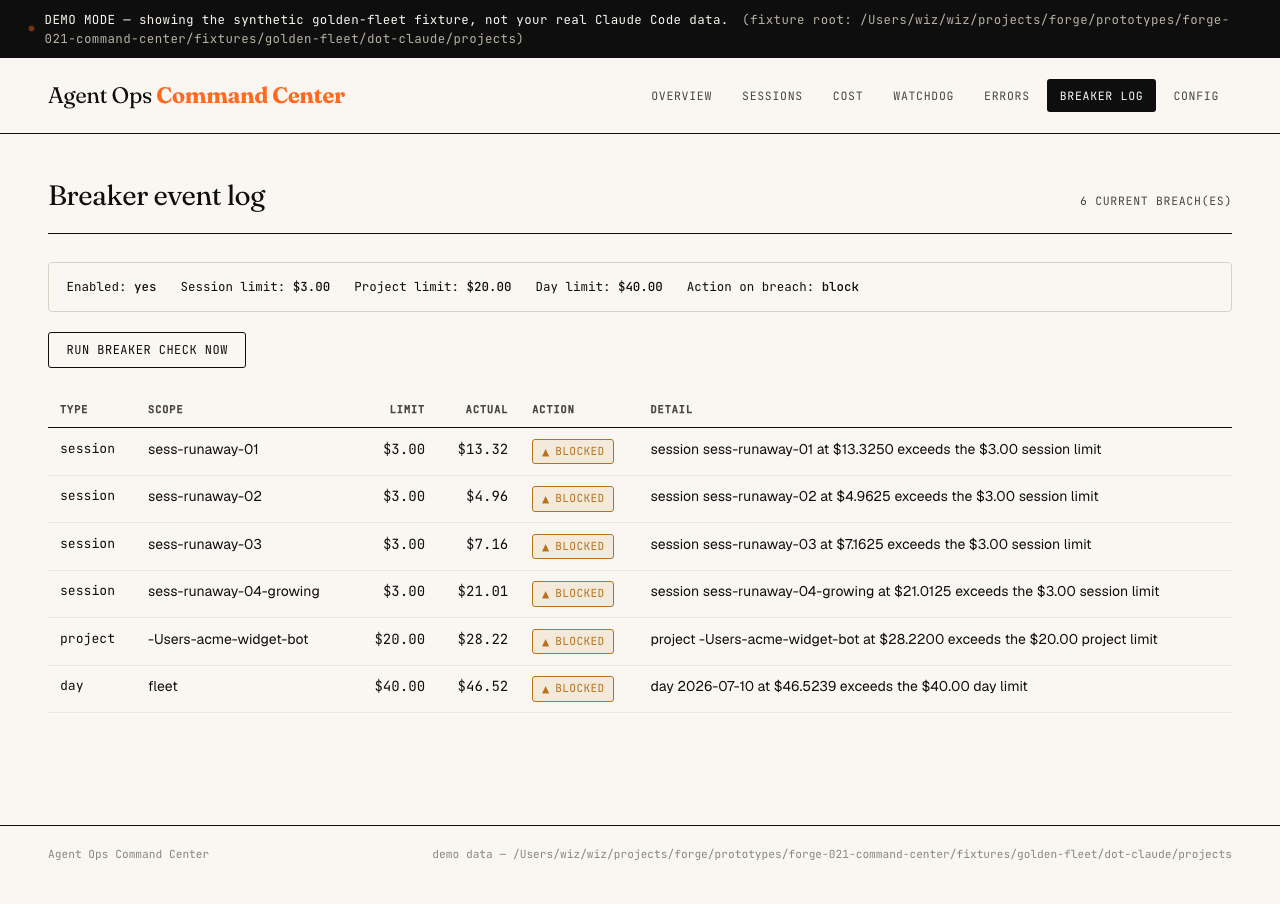Open the Overview tab
This screenshot has height=904, width=1280.
682,96
